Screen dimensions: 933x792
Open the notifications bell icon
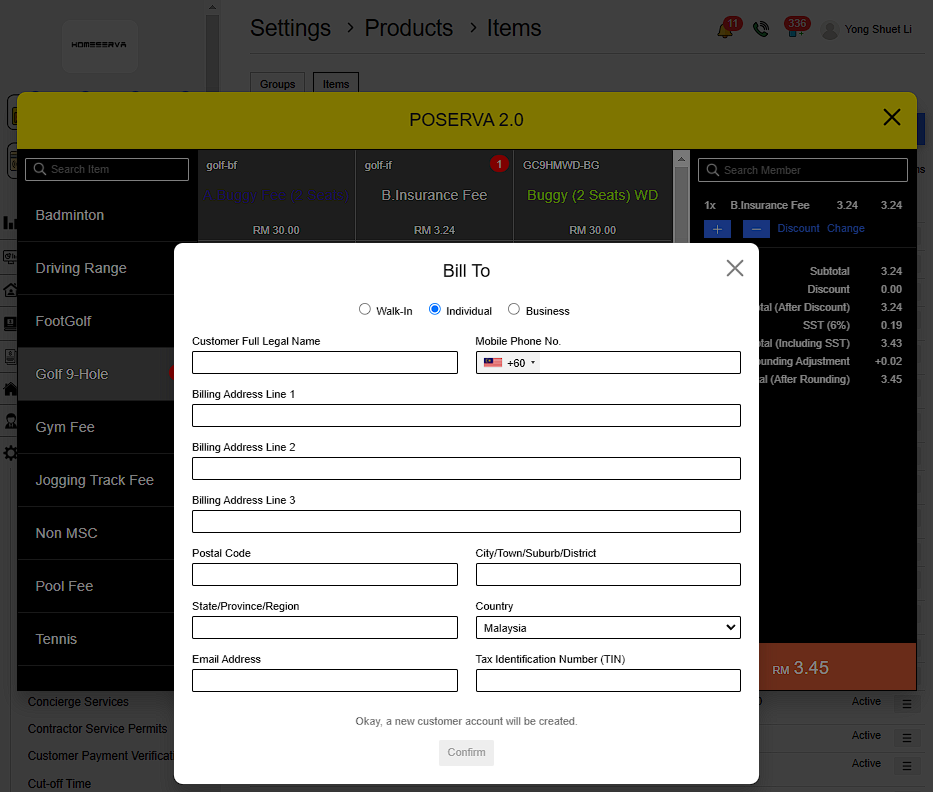point(725,30)
